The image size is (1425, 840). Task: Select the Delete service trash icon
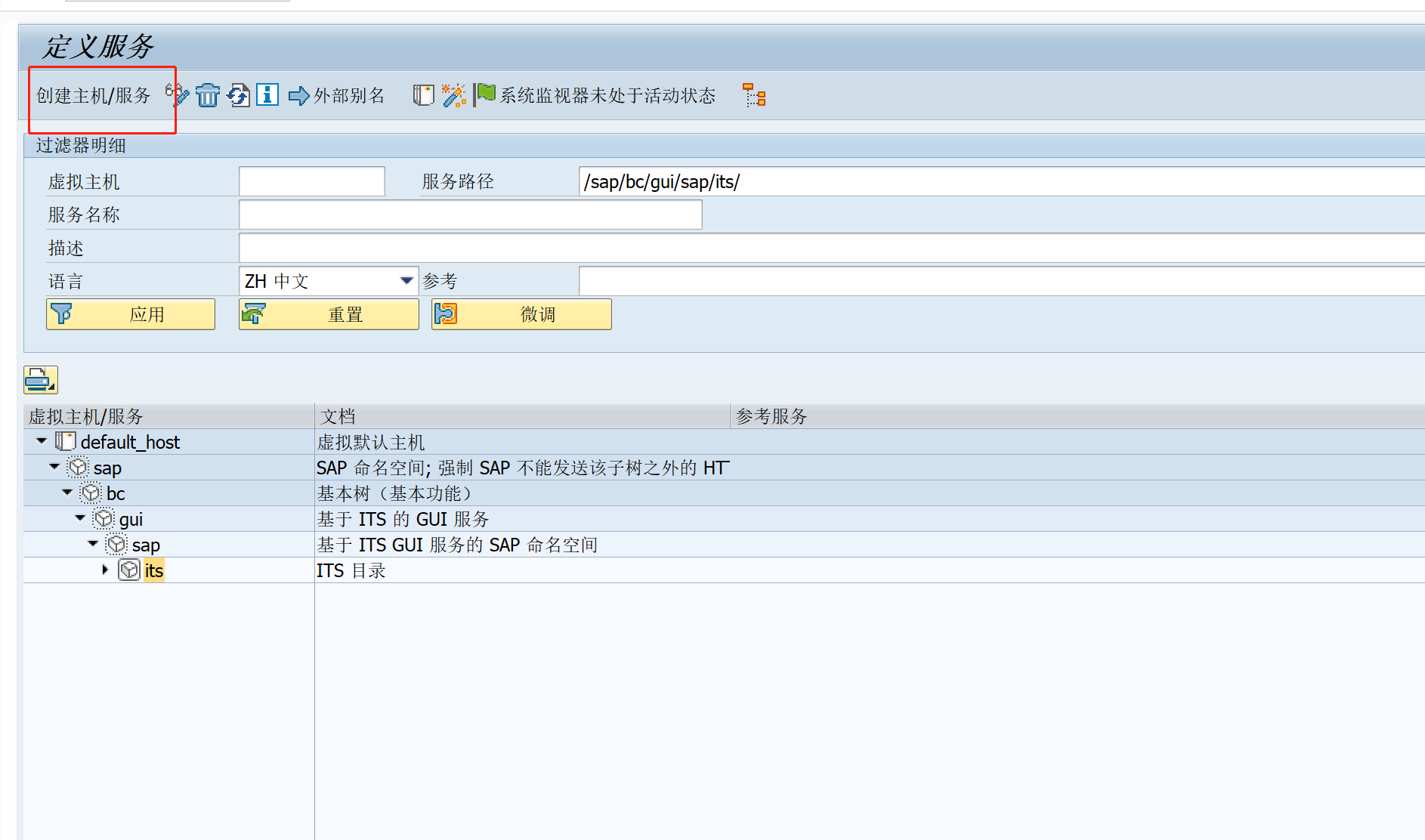[x=208, y=95]
